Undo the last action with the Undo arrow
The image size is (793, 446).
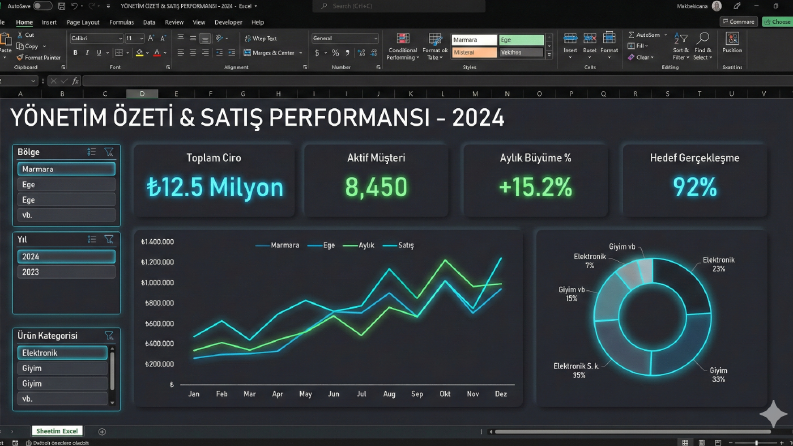click(74, 6)
